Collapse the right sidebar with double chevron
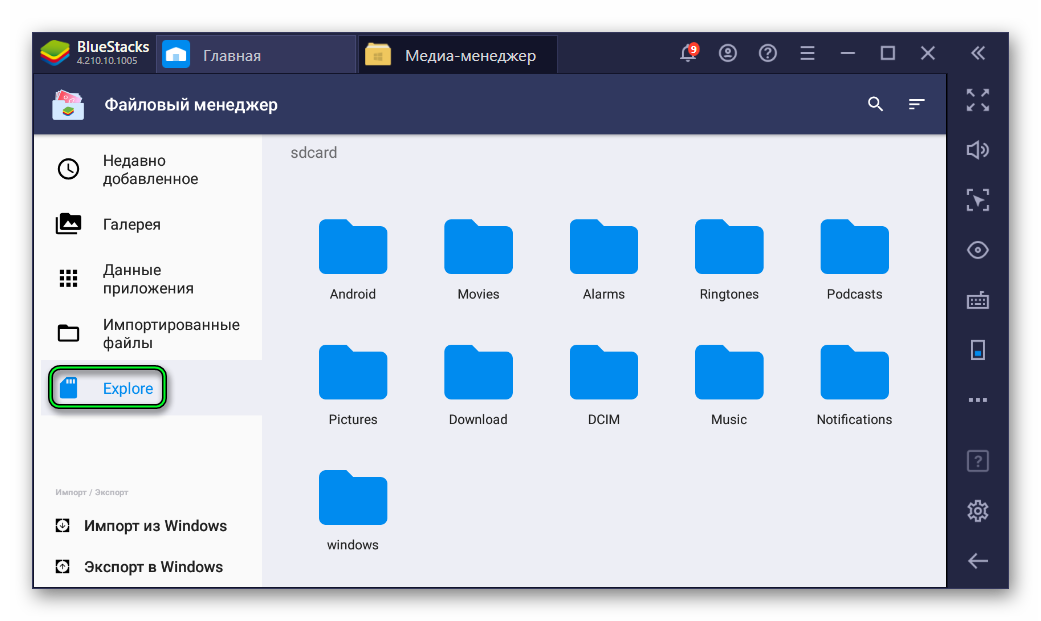Screen dimensions: 1041x621 pos(977,54)
